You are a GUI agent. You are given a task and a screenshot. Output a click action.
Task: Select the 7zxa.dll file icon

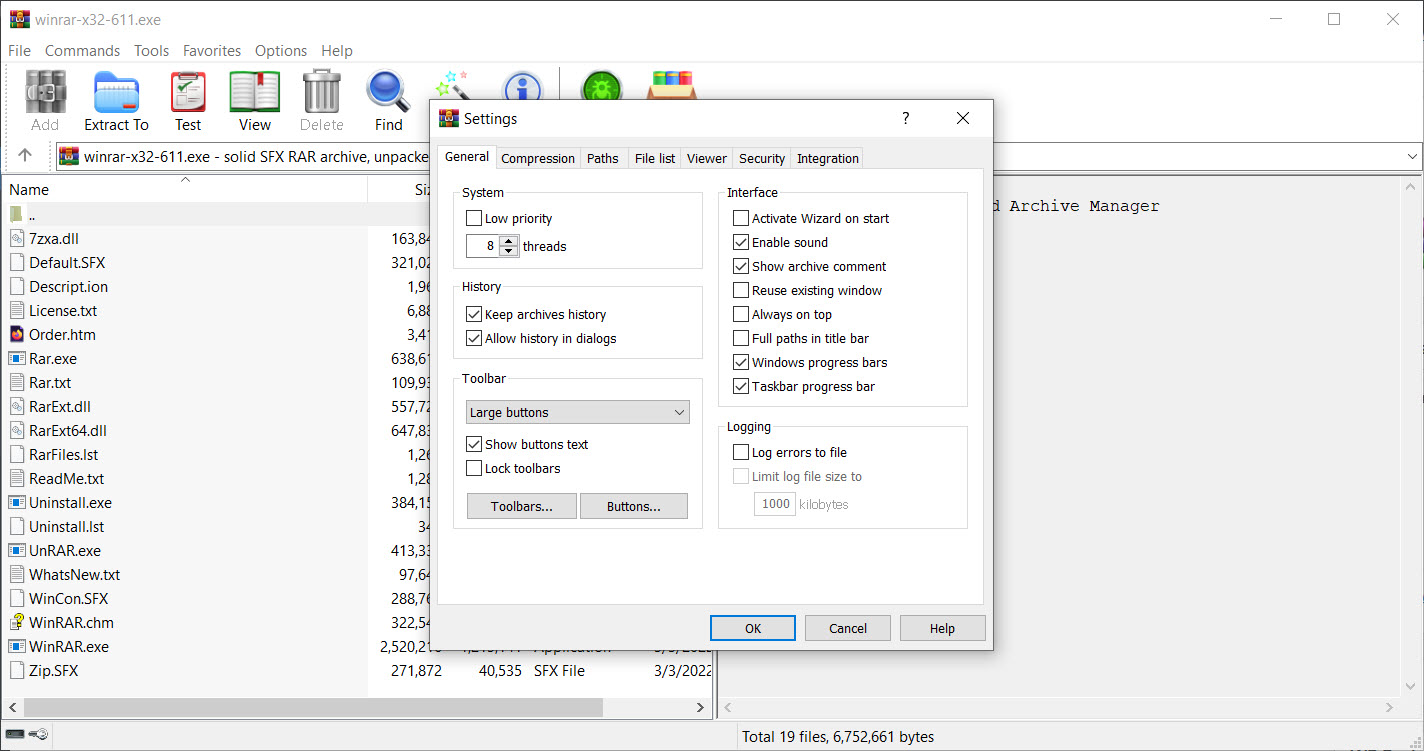(x=17, y=238)
